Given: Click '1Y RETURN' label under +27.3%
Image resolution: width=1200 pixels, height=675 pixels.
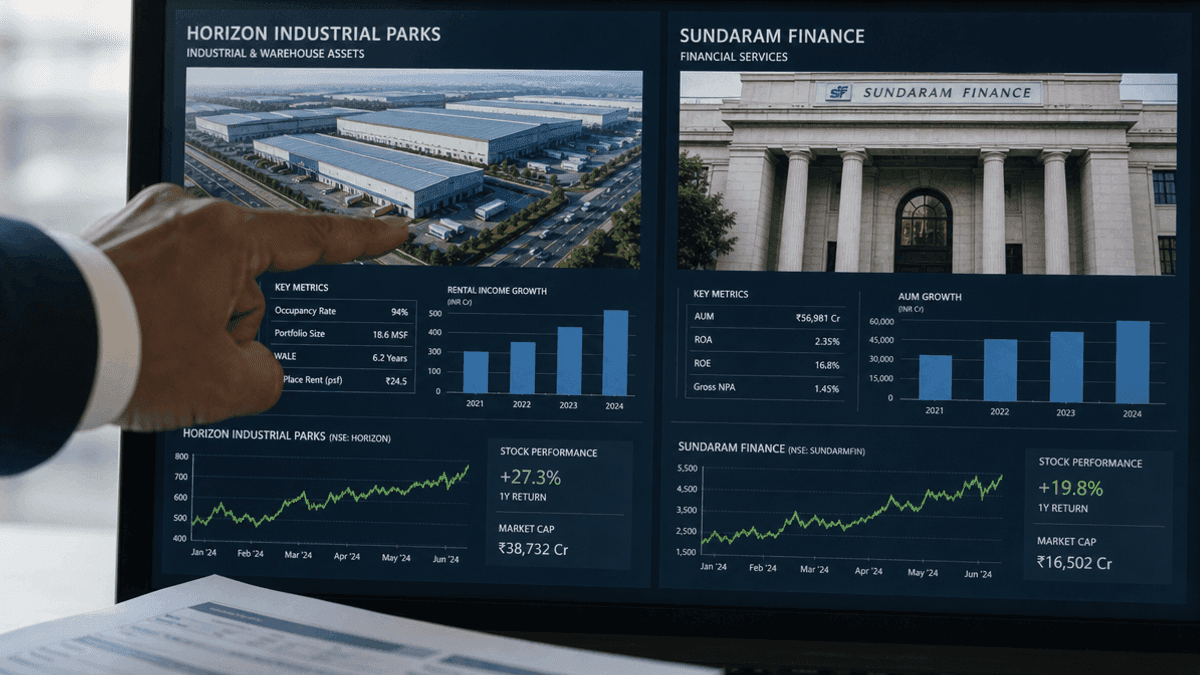Looking at the screenshot, I should (522, 497).
